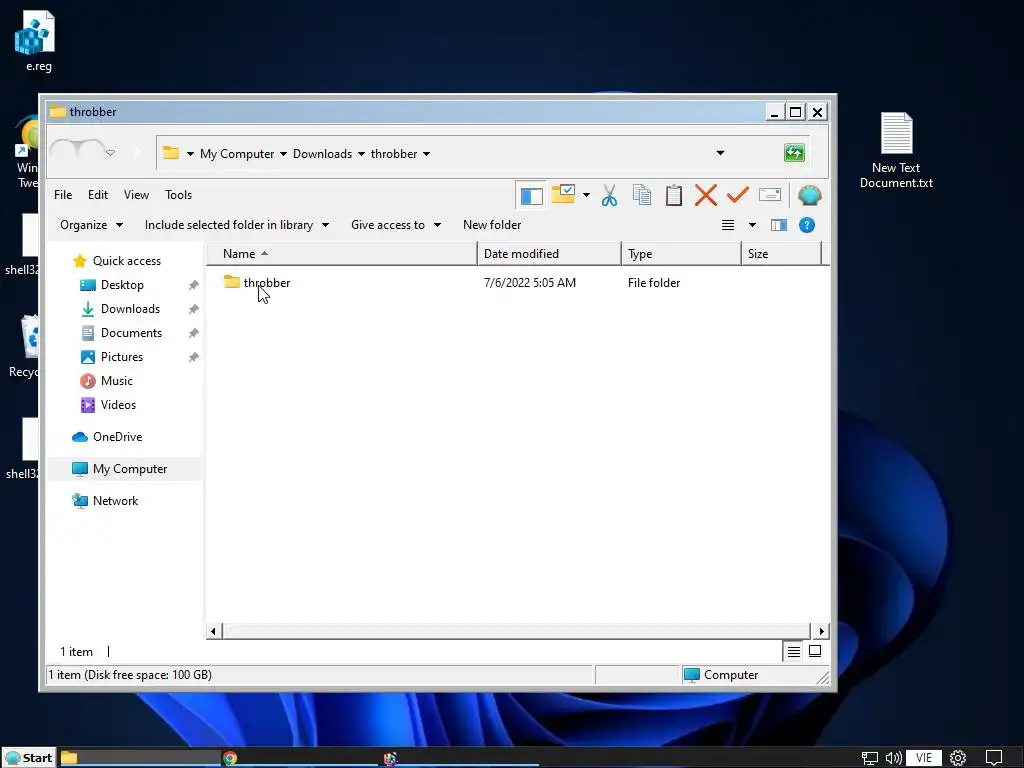Image resolution: width=1024 pixels, height=768 pixels.
Task: Open folder options toolbar icon
Action: (563, 195)
